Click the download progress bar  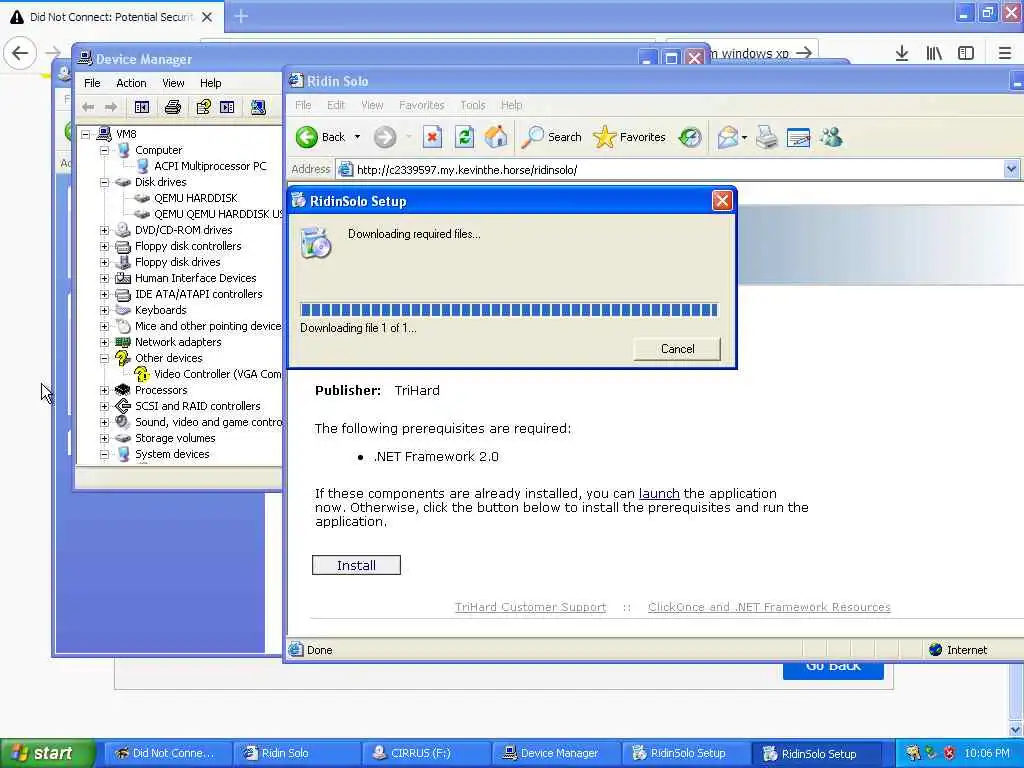click(509, 310)
